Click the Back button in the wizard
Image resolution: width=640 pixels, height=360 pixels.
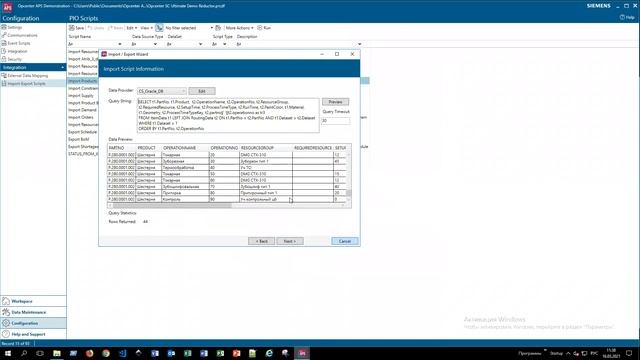coord(261,241)
